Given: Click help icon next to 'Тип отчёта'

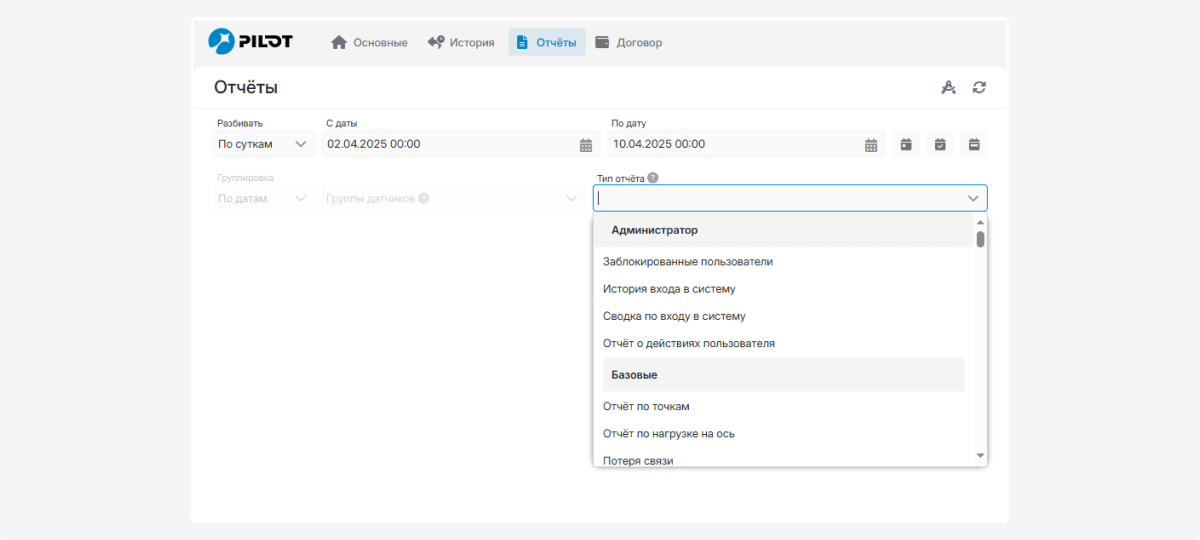Looking at the screenshot, I should [x=653, y=178].
